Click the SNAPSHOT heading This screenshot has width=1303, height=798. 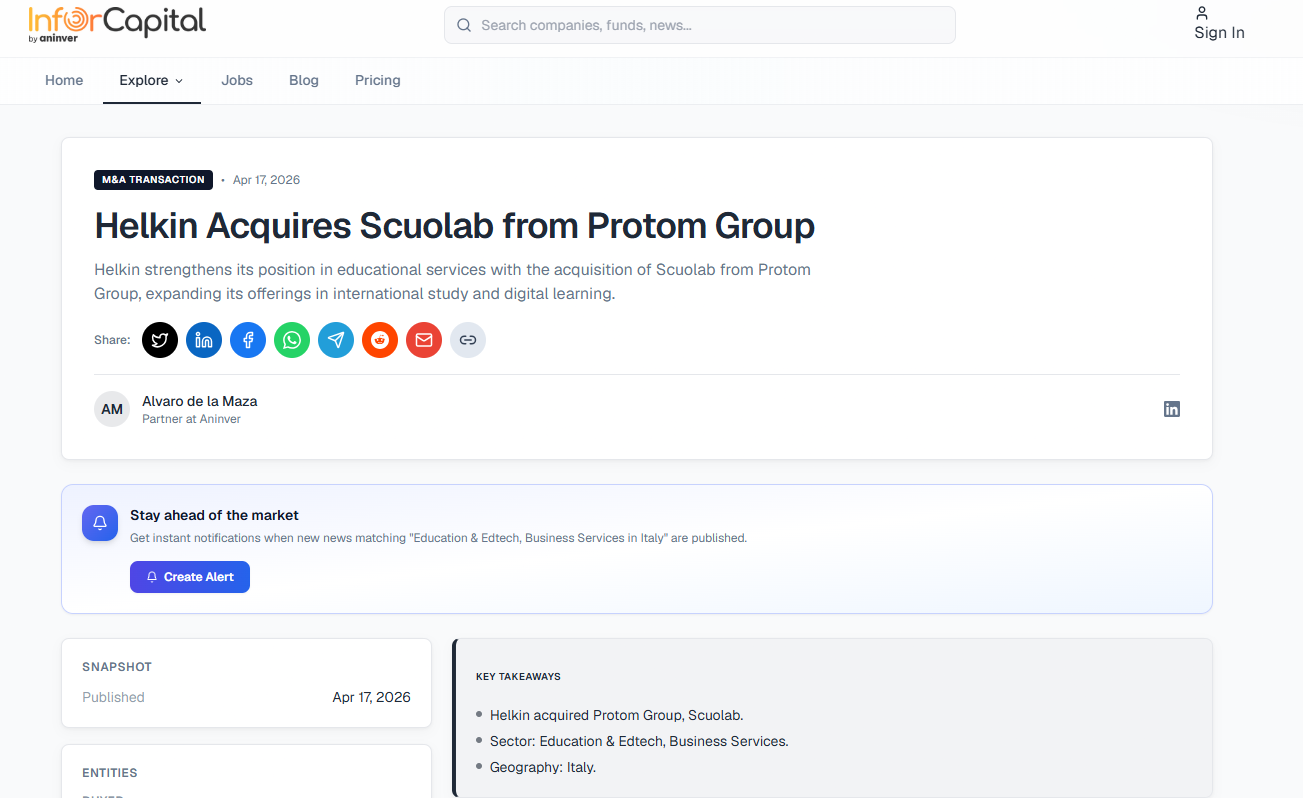tap(117, 667)
